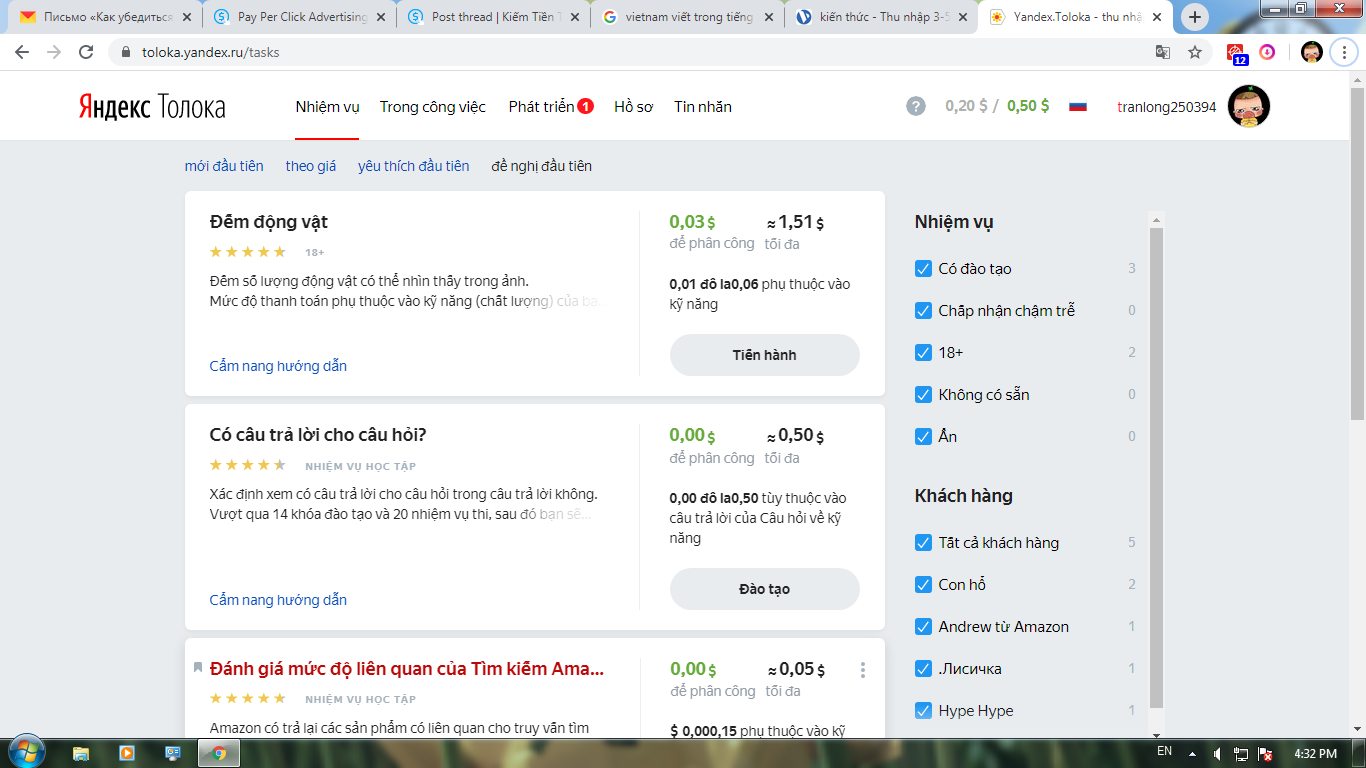The width and height of the screenshot is (1366, 768).
Task: Click the padlock site info icon
Action: click(x=126, y=52)
